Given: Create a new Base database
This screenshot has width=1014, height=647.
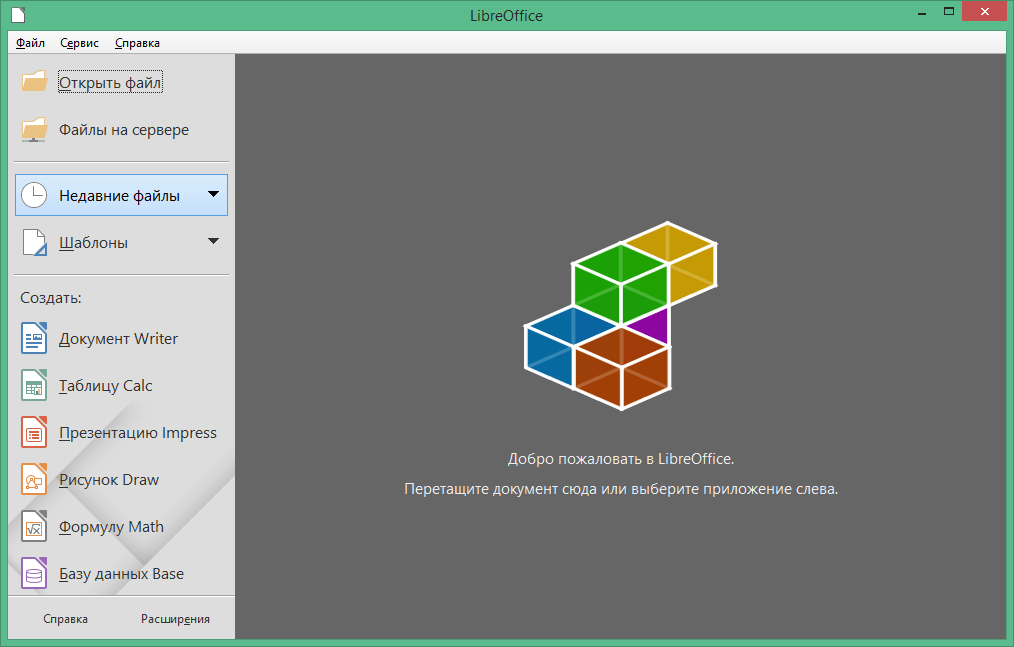Looking at the screenshot, I should 120,573.
